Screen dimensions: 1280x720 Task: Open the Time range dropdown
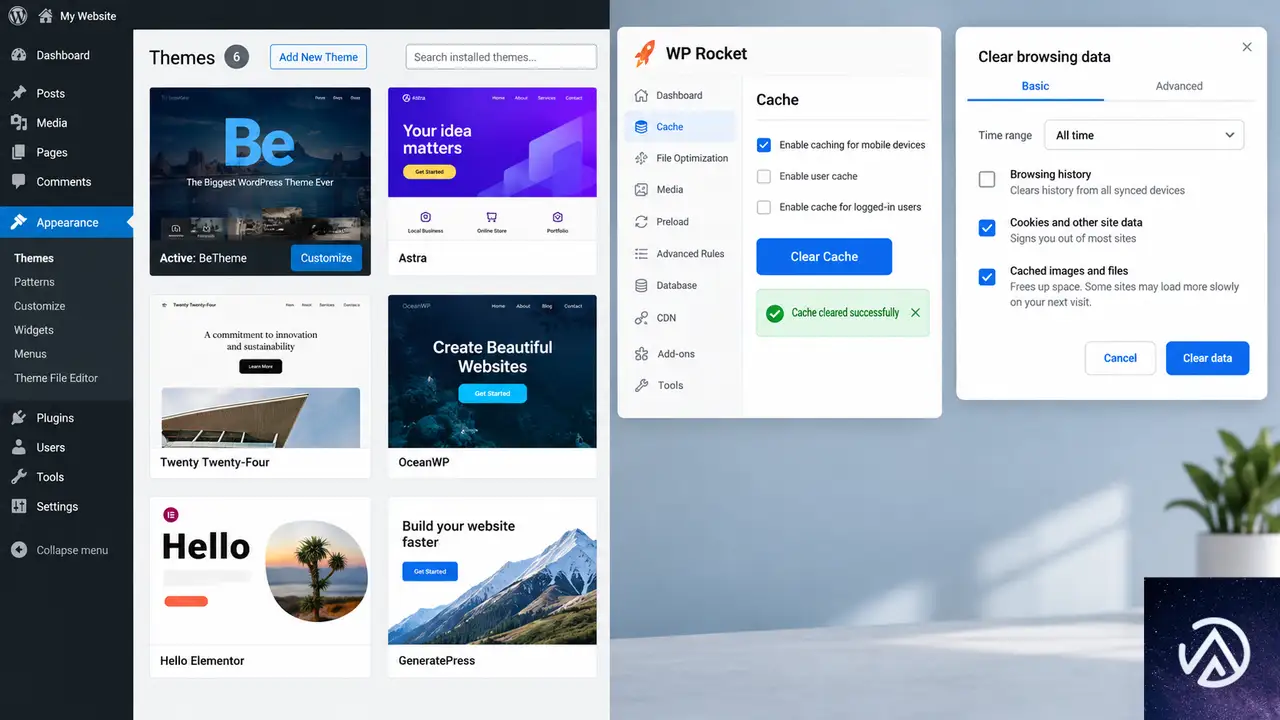1144,135
